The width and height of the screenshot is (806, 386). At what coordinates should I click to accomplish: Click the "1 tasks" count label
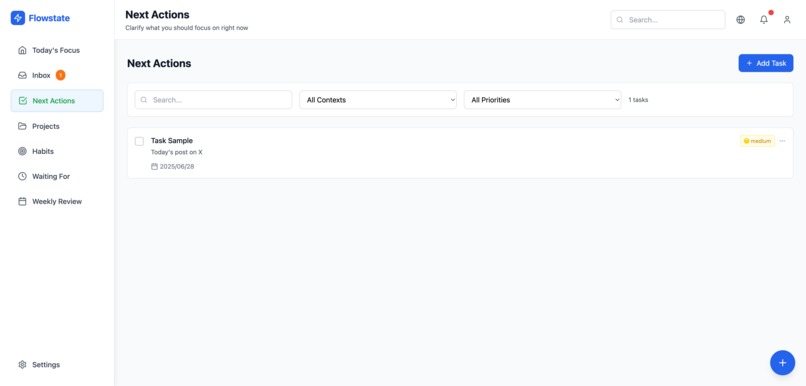point(638,100)
